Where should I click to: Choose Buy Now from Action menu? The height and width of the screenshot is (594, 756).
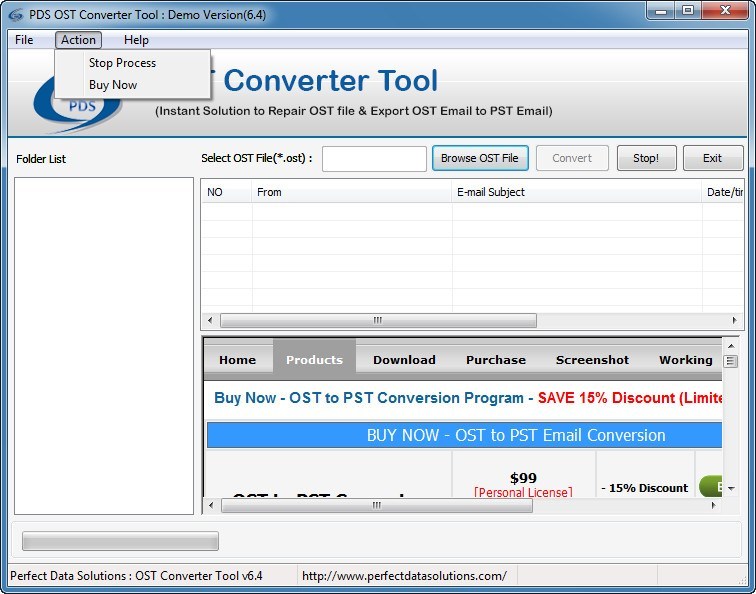coord(133,85)
